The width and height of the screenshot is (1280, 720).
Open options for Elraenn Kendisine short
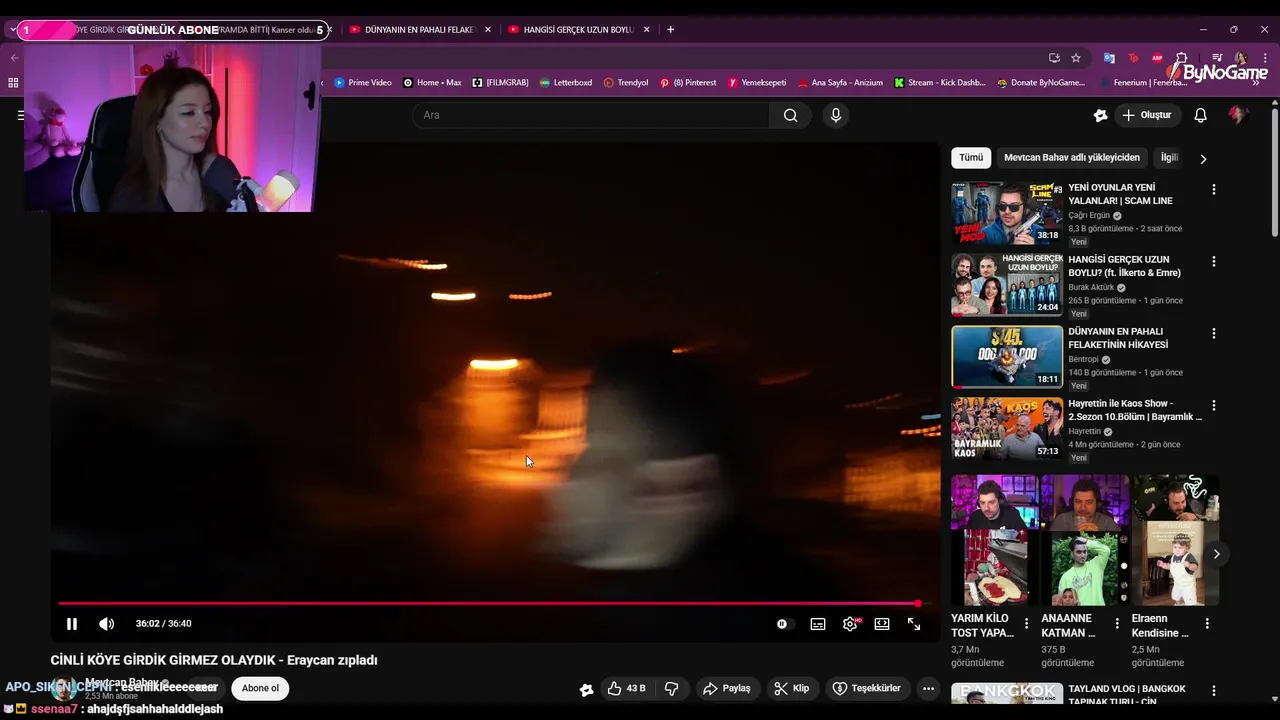1206,623
